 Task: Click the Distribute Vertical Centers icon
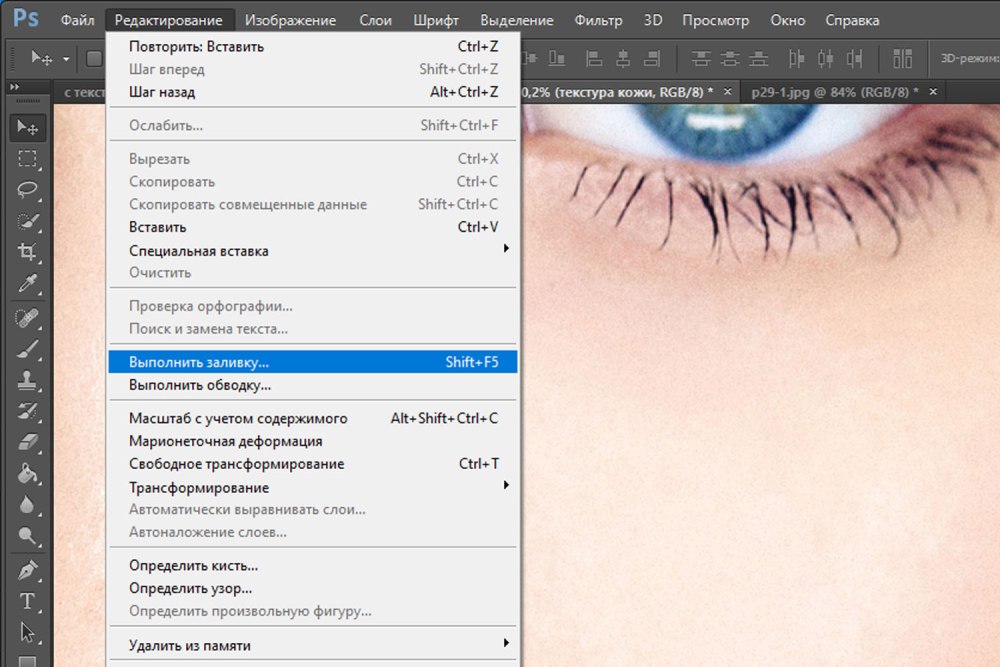click(x=730, y=59)
